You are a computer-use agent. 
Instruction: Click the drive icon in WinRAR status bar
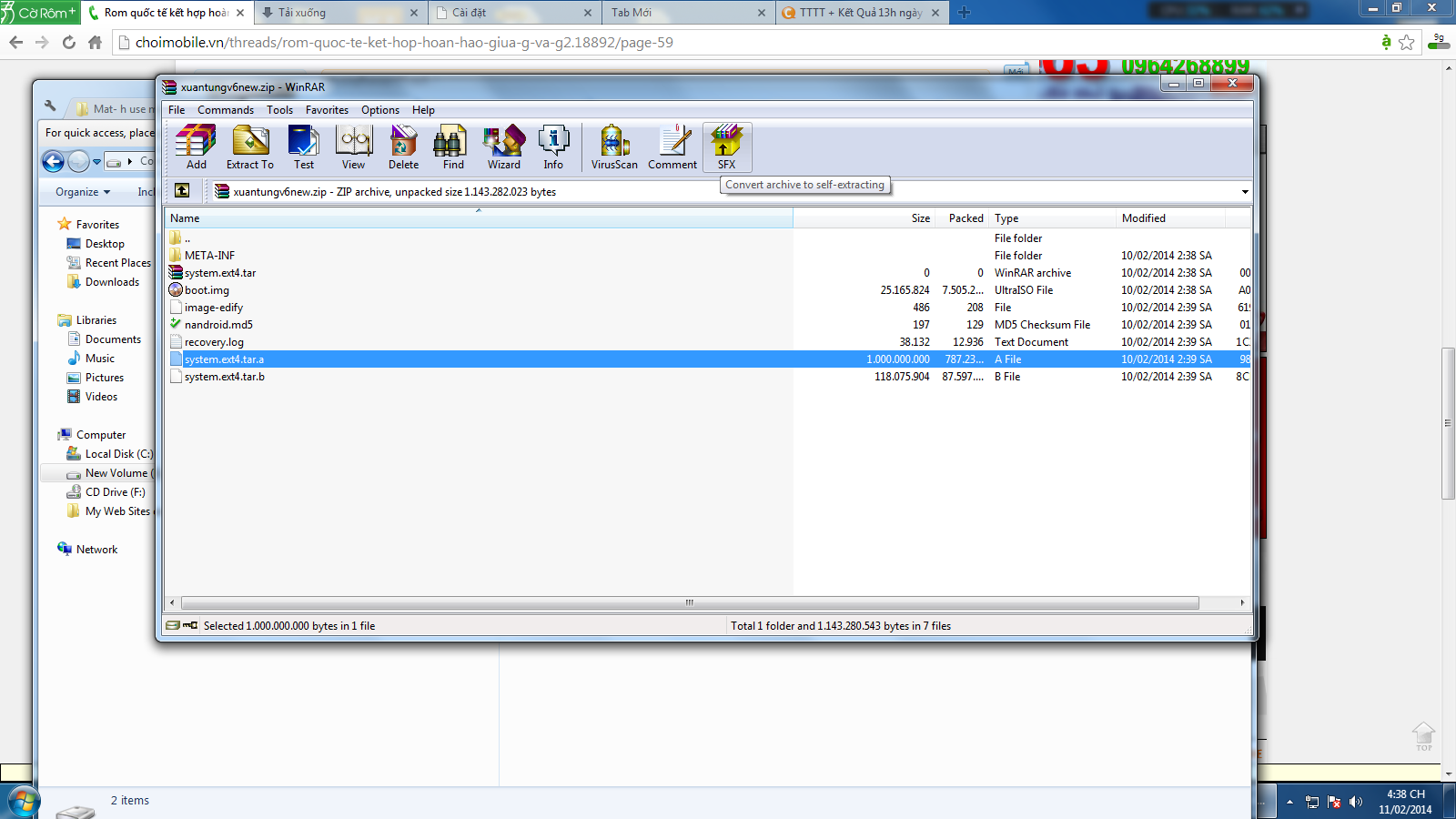click(x=174, y=625)
